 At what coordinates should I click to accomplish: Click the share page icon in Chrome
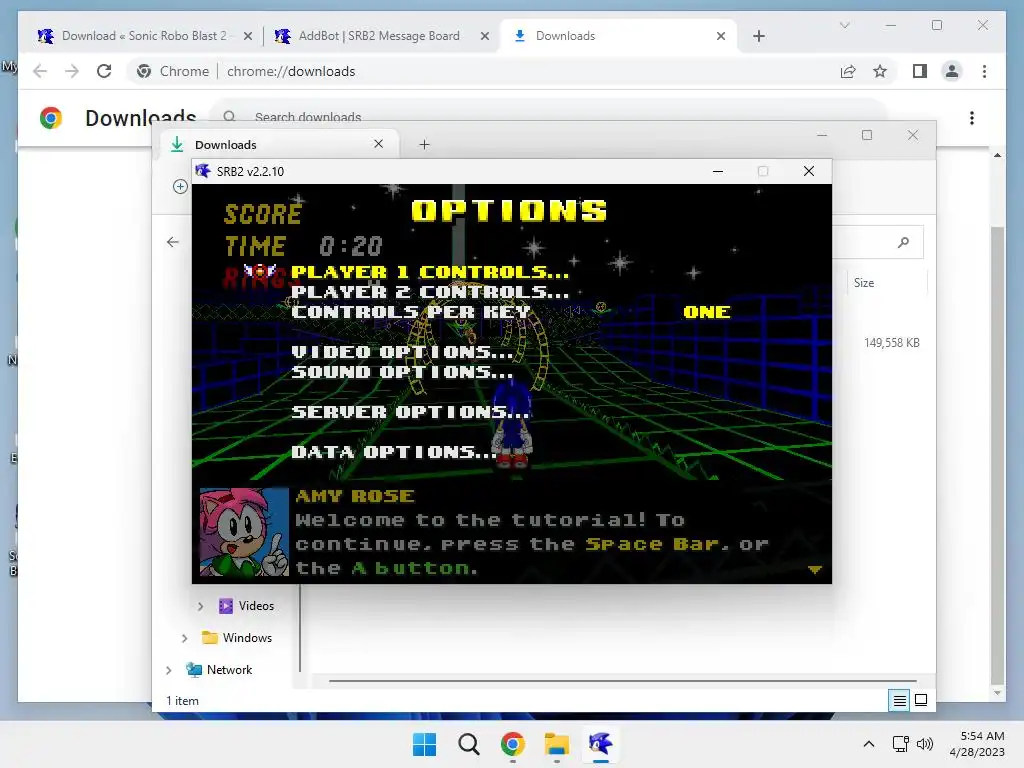pos(848,71)
